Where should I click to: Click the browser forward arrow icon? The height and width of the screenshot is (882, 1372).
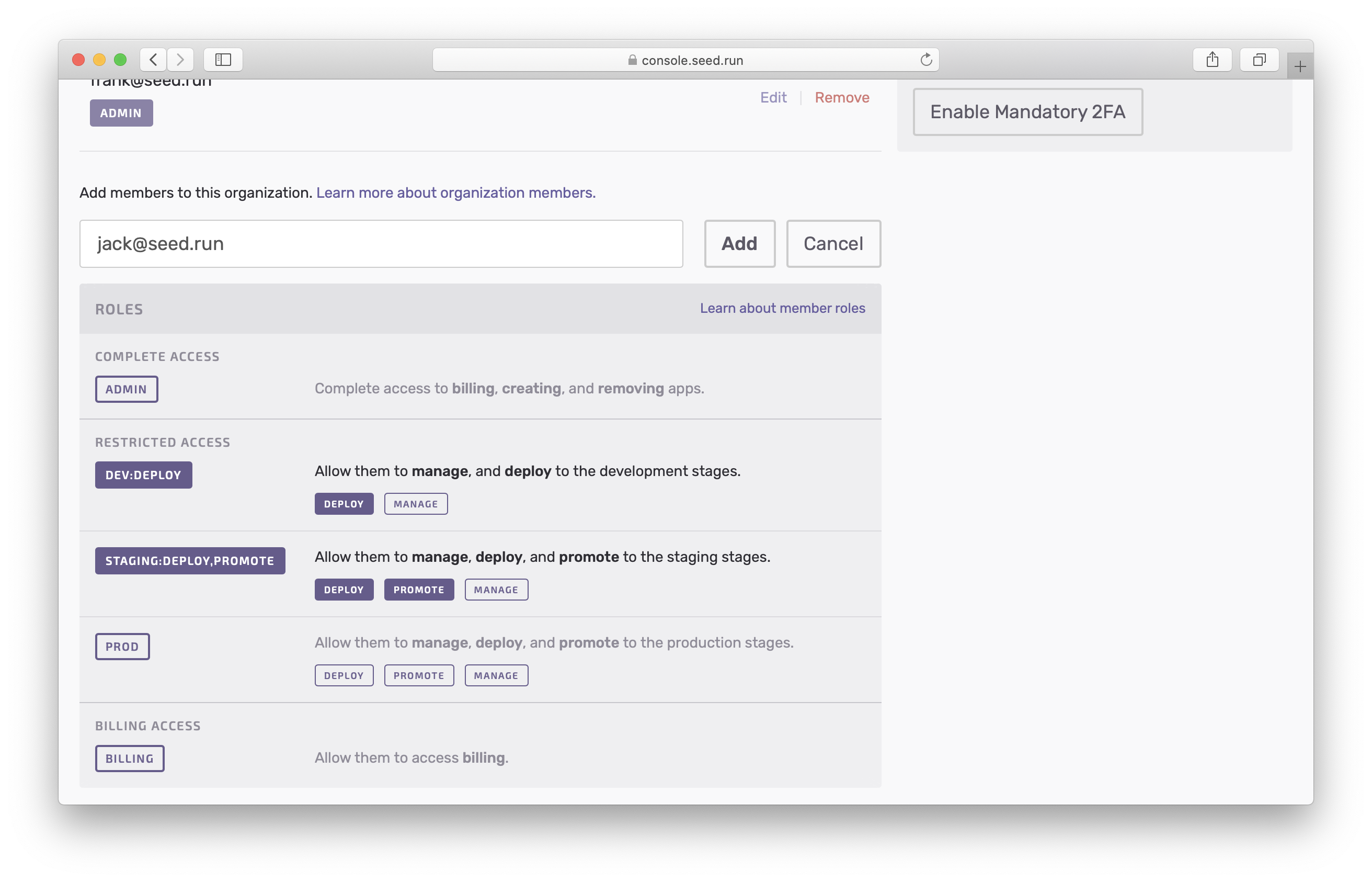click(x=180, y=60)
